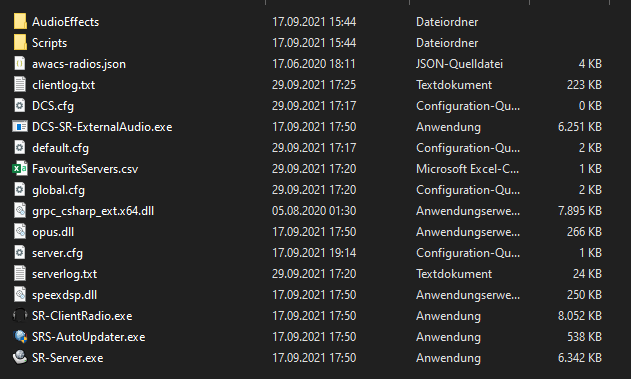The image size is (631, 379).
Task: Click the opus.dll gear icon
Action: pyautogui.click(x=20, y=231)
